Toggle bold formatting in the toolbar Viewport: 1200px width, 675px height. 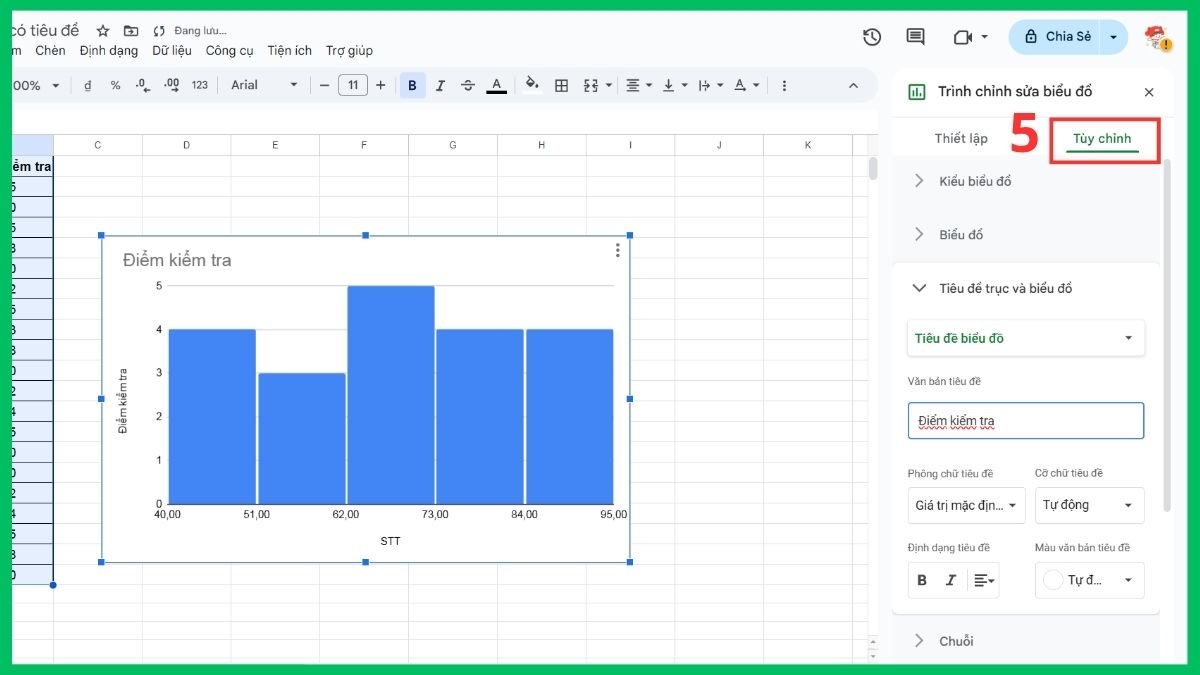tap(412, 85)
